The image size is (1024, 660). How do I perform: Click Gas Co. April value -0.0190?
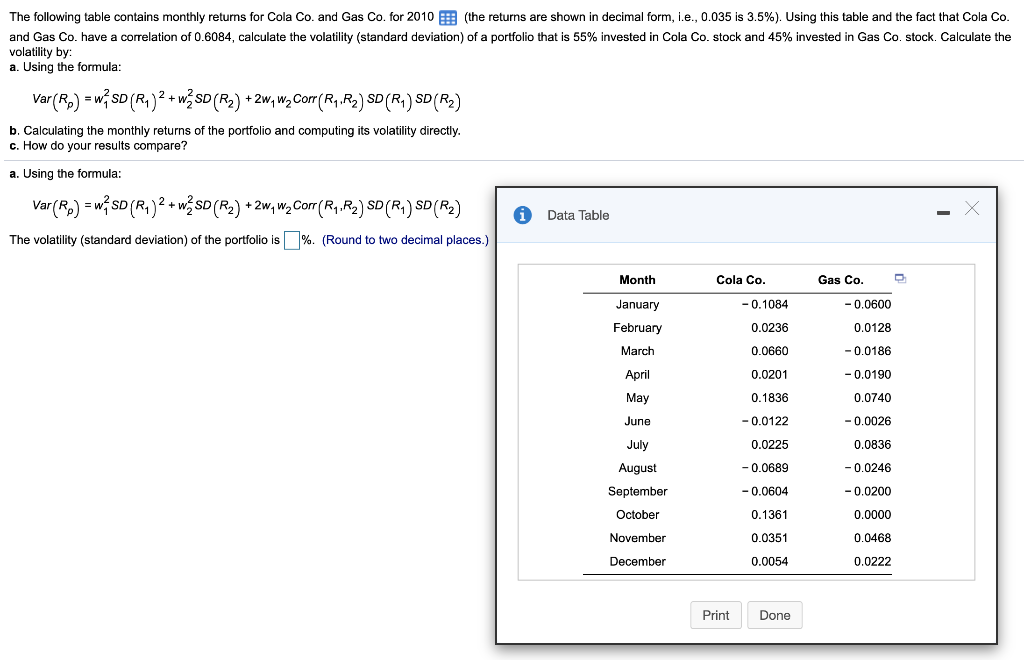(x=867, y=375)
